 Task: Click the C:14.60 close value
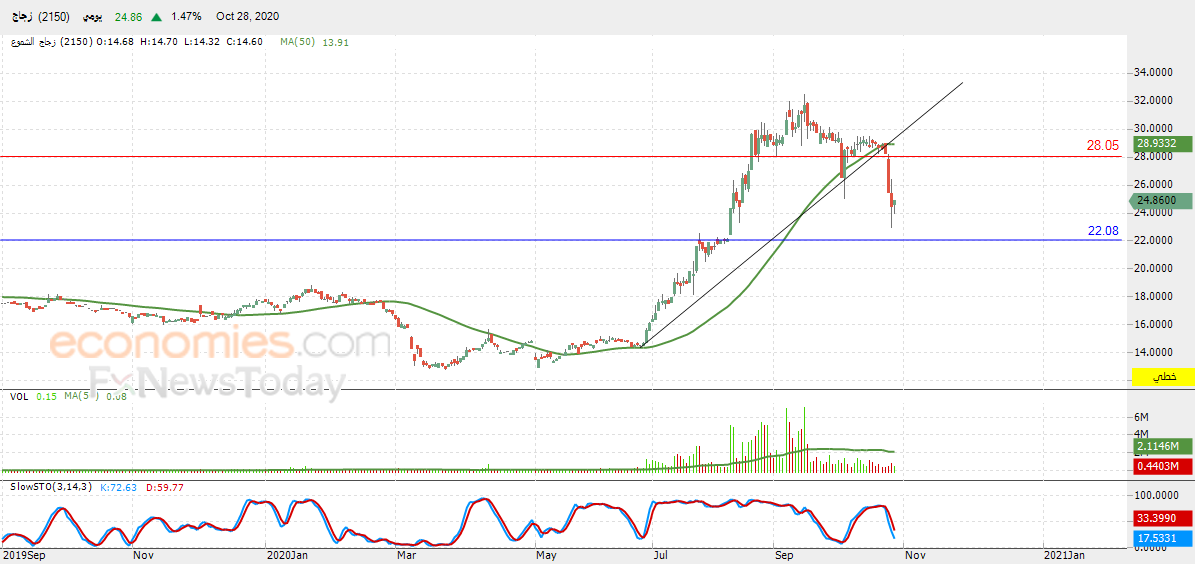pyautogui.click(x=245, y=42)
